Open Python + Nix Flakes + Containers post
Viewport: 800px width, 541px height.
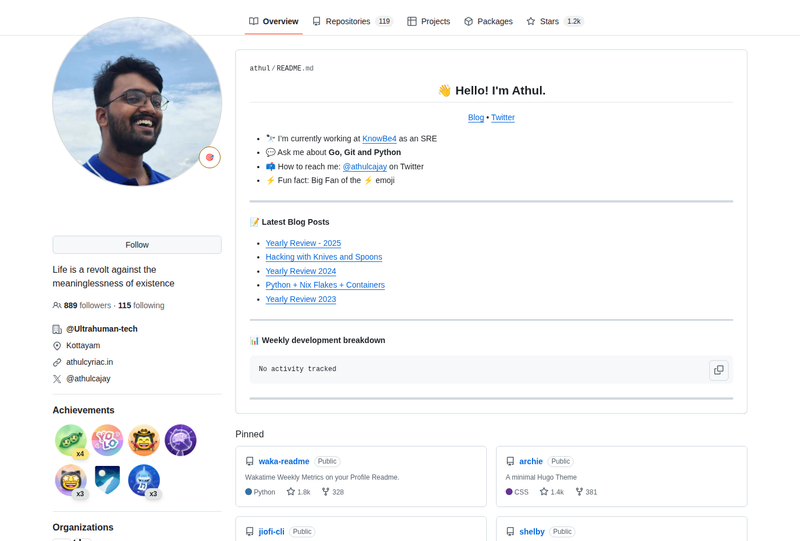[x=325, y=285]
